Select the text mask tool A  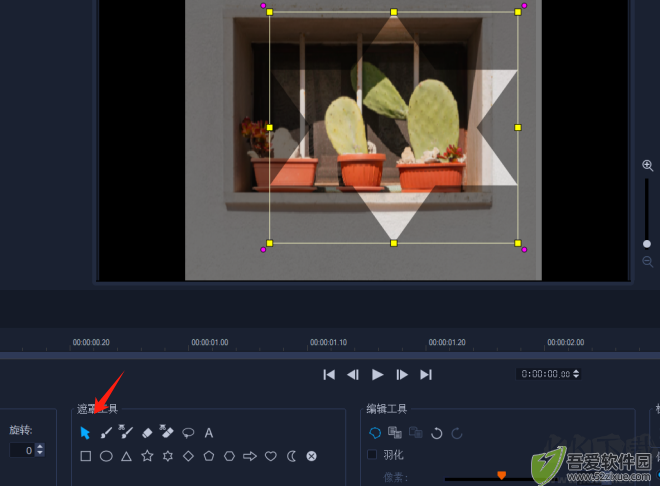208,433
